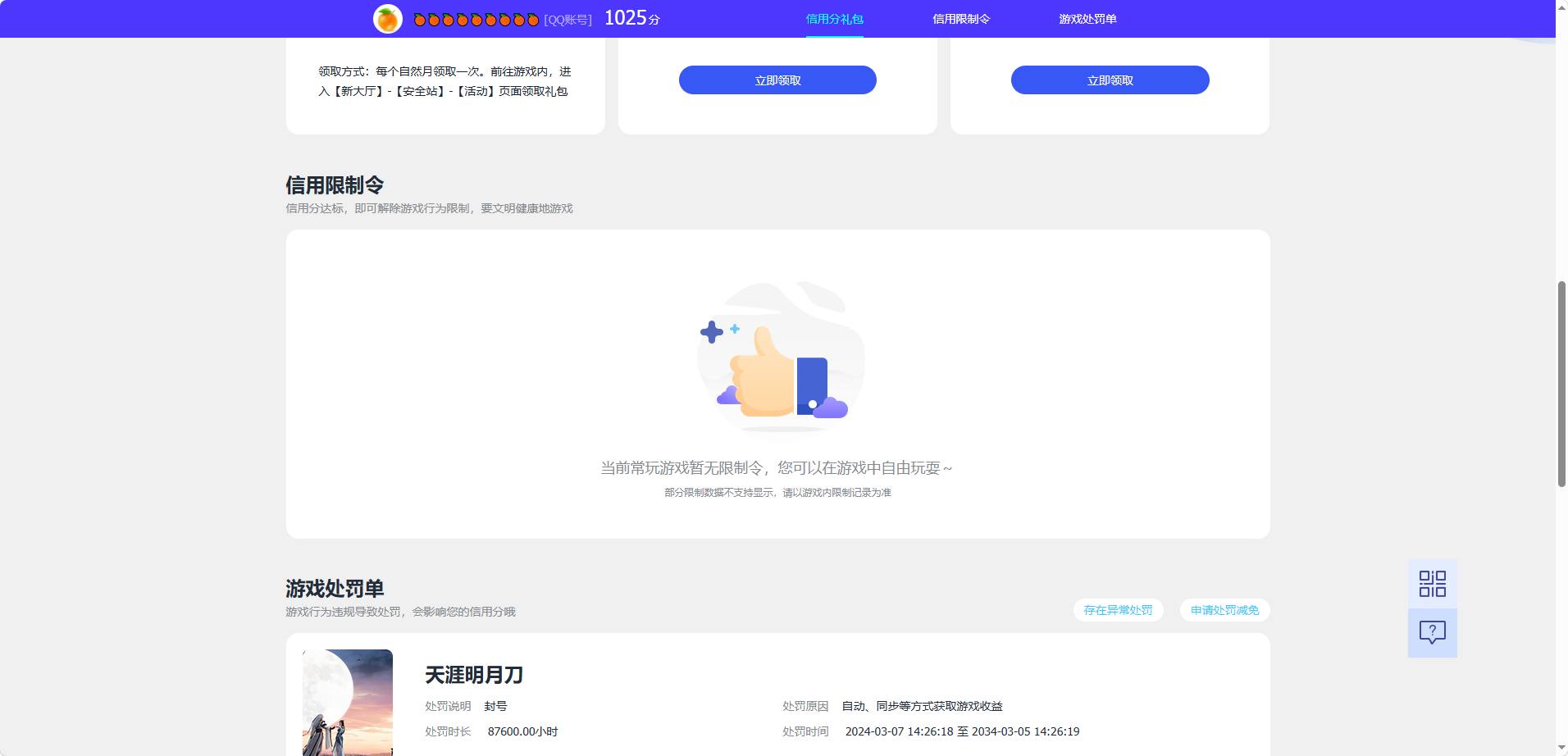Click the 天涯明月刀 game cover thumbnail
1568x756 pixels.
click(x=348, y=703)
